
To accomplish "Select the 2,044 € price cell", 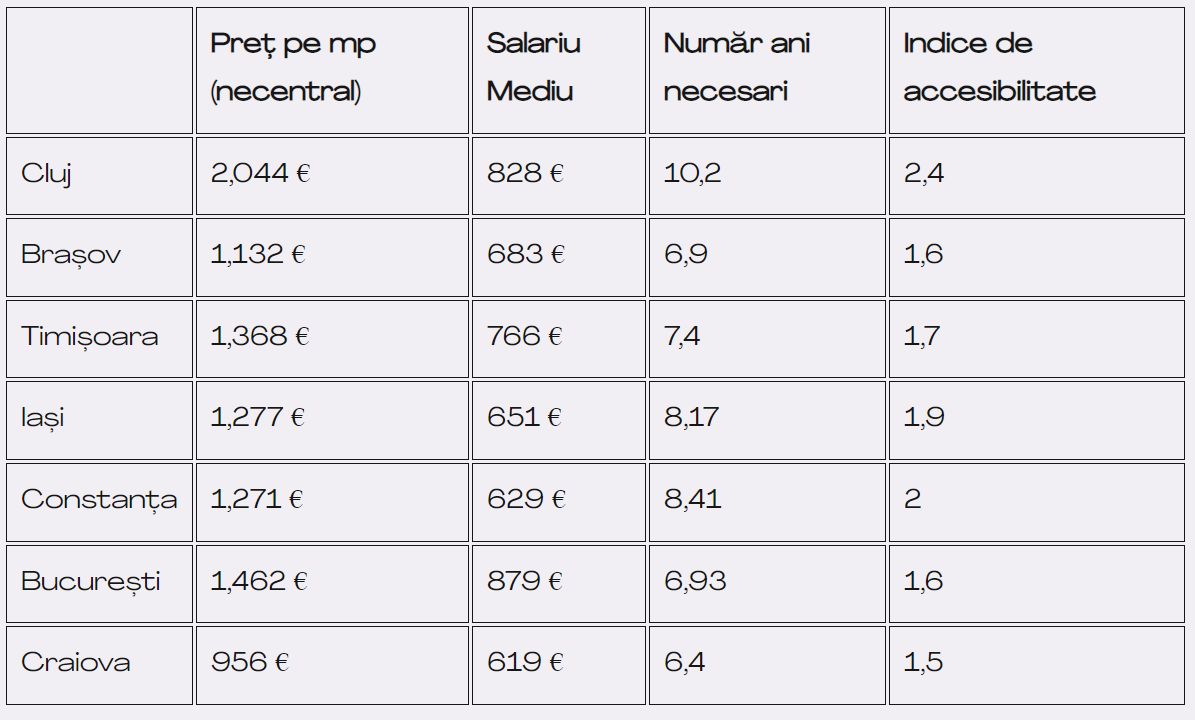I will pyautogui.click(x=332, y=176).
